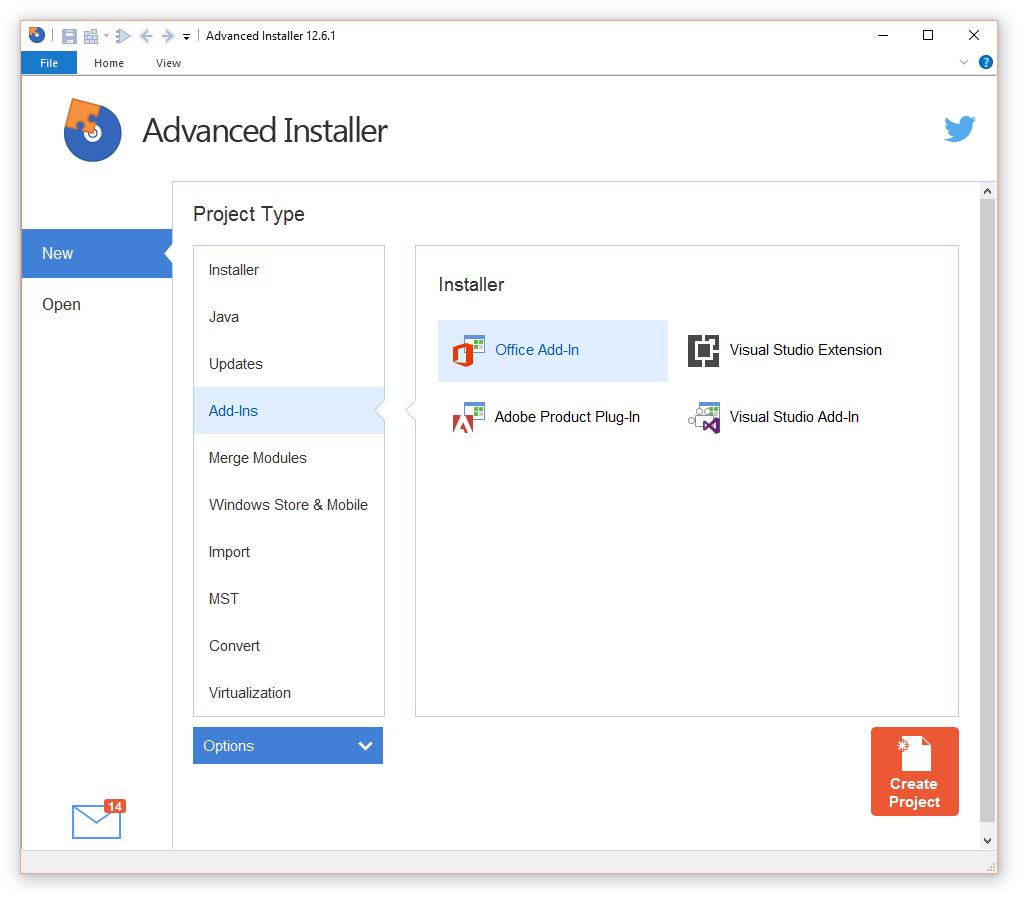
Task: Click the Save icon in quick access toolbar
Action: click(x=69, y=36)
